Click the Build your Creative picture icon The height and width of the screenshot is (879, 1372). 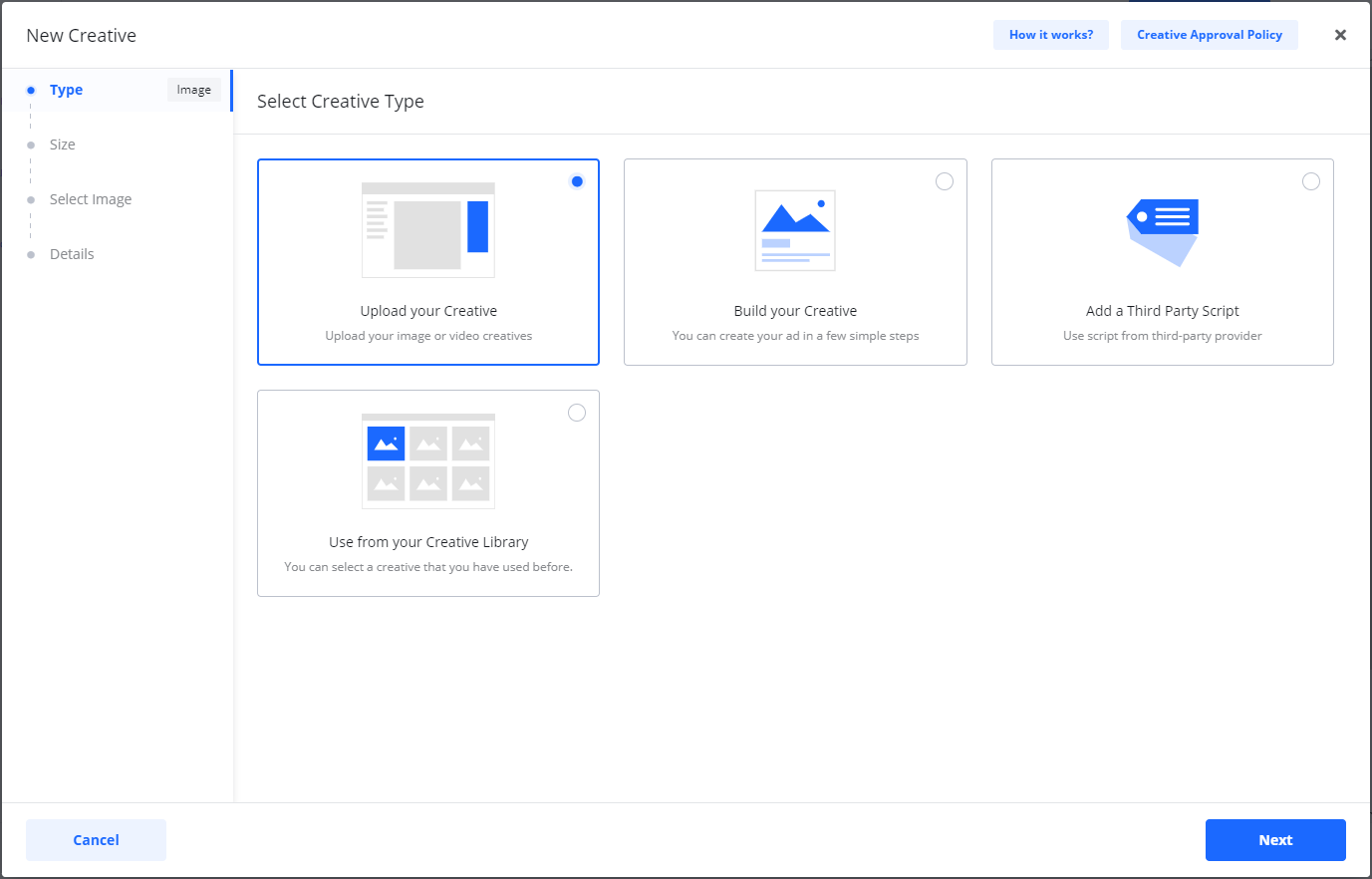pyautogui.click(x=795, y=230)
